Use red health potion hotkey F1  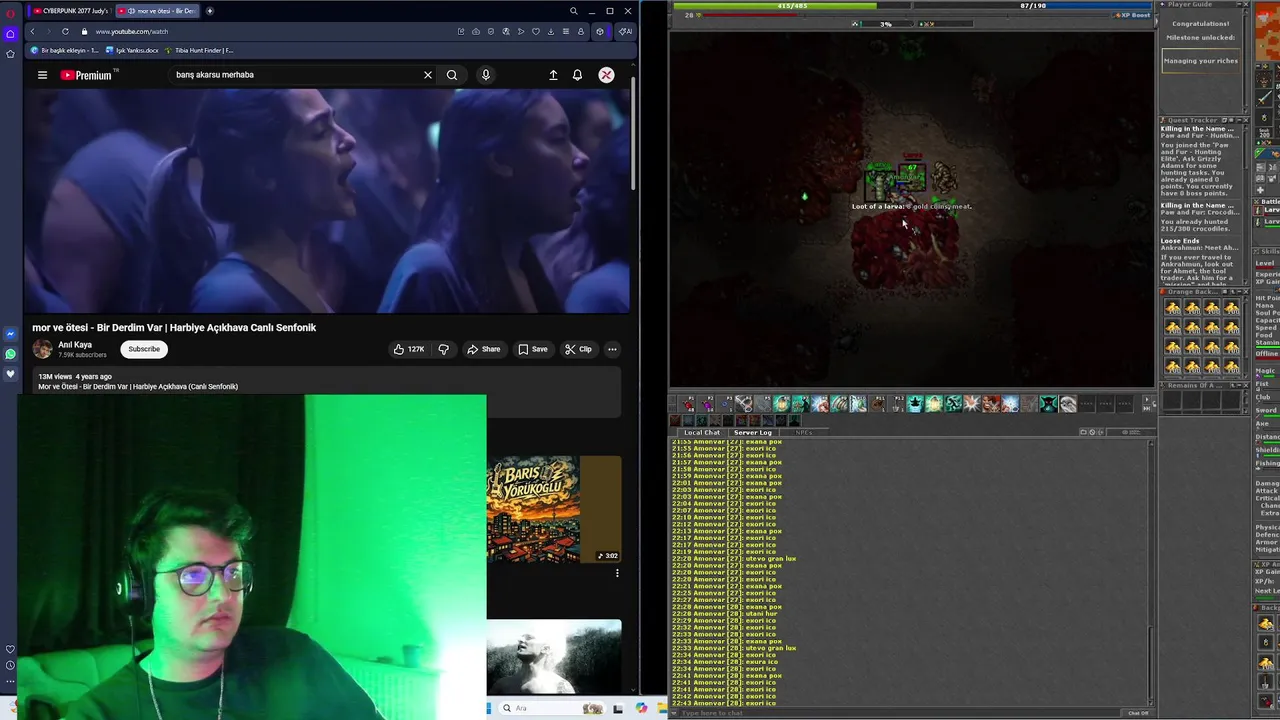[x=687, y=403]
